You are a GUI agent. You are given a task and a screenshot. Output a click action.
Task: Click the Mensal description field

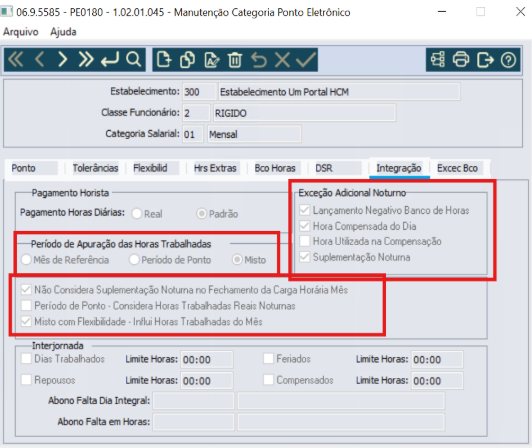pos(254,134)
